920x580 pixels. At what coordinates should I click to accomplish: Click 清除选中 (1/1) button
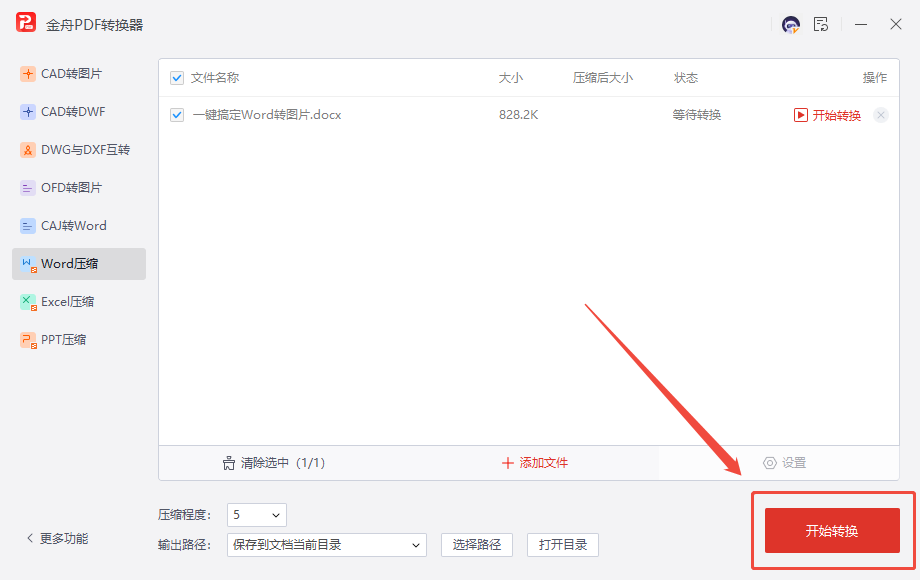click(x=273, y=463)
